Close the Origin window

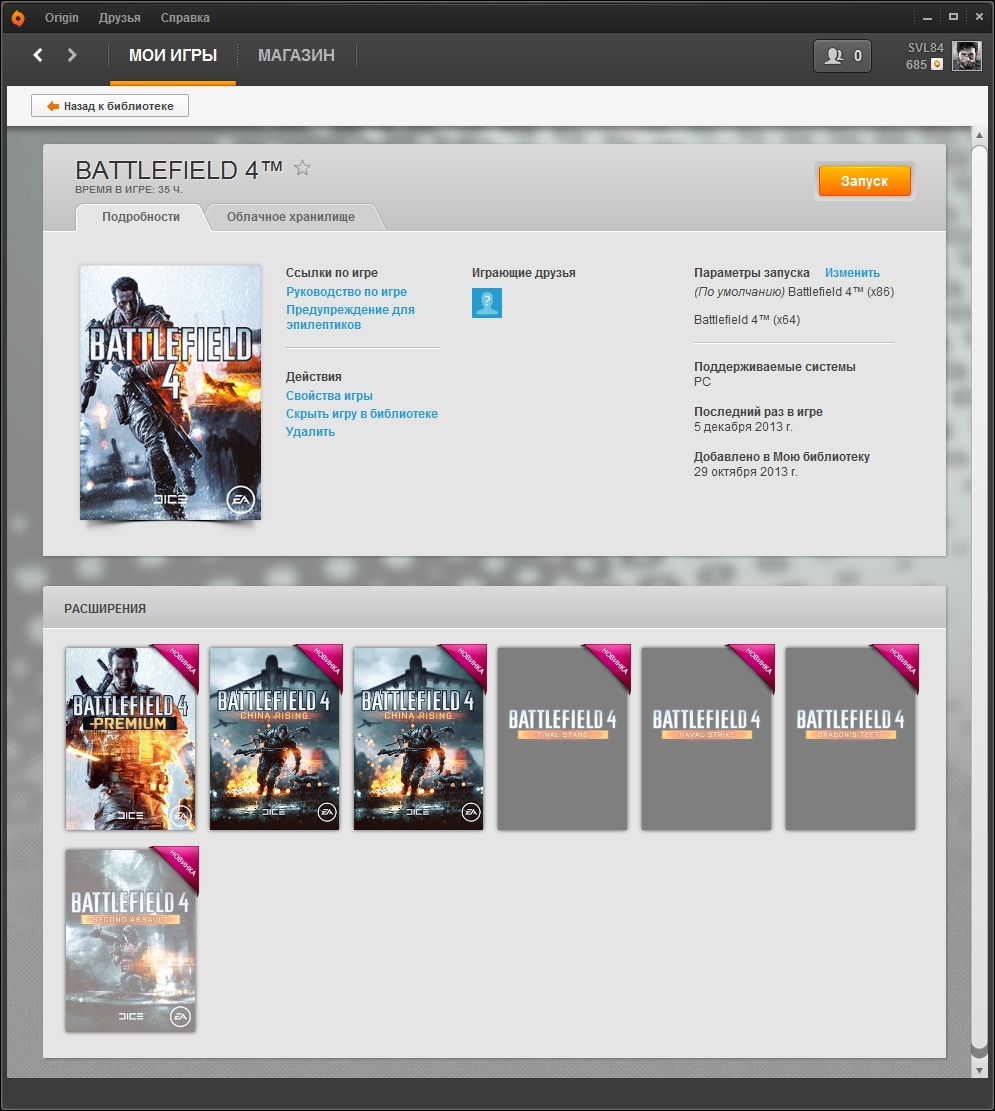tap(979, 17)
